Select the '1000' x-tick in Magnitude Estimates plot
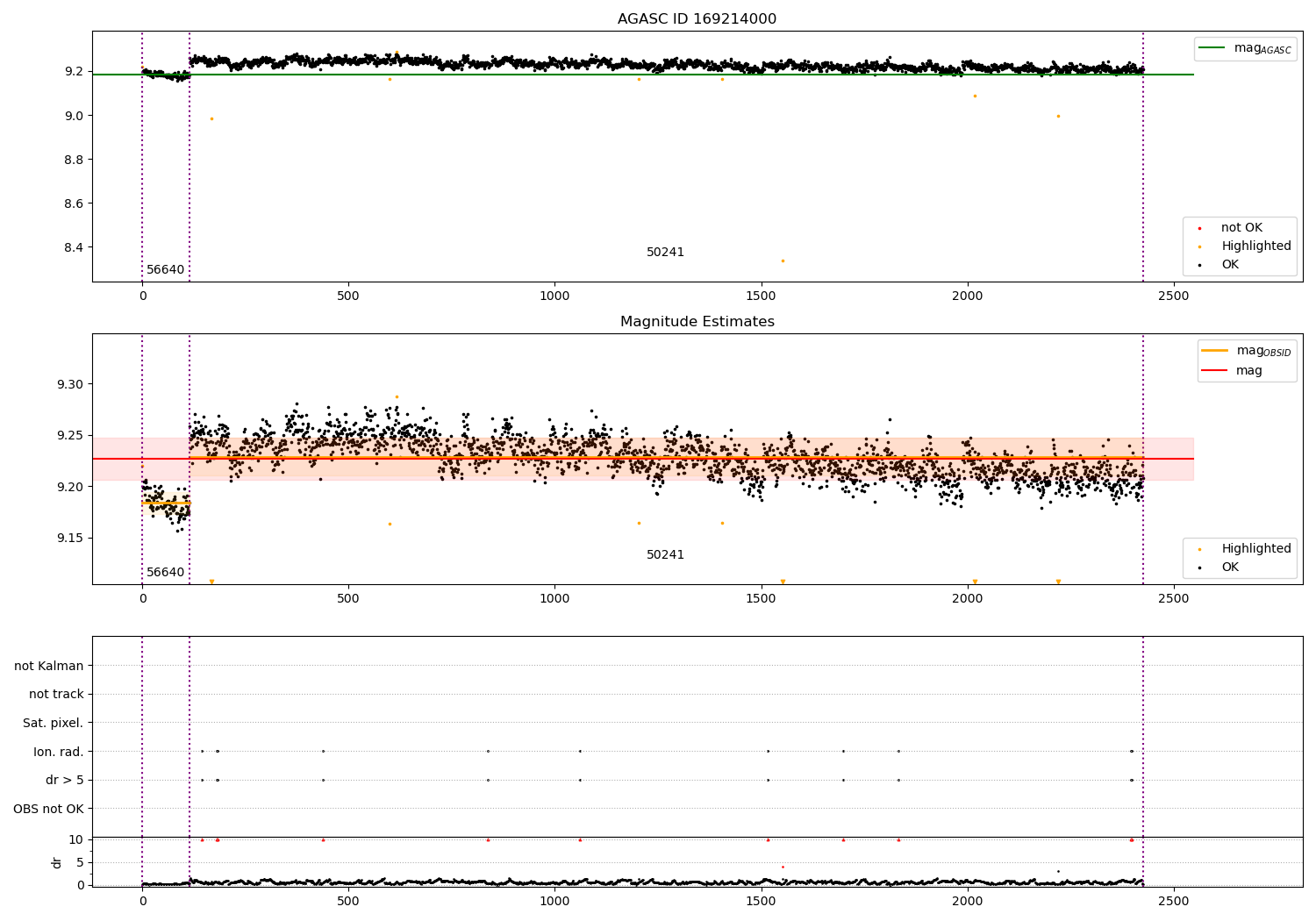This screenshot has width=1316, height=921. point(554,598)
